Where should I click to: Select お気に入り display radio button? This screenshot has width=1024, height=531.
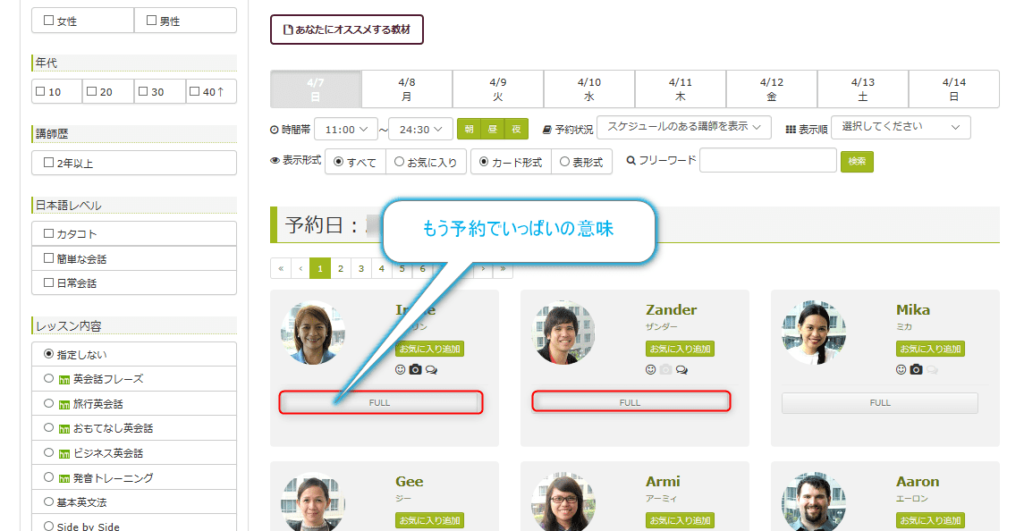pos(399,161)
